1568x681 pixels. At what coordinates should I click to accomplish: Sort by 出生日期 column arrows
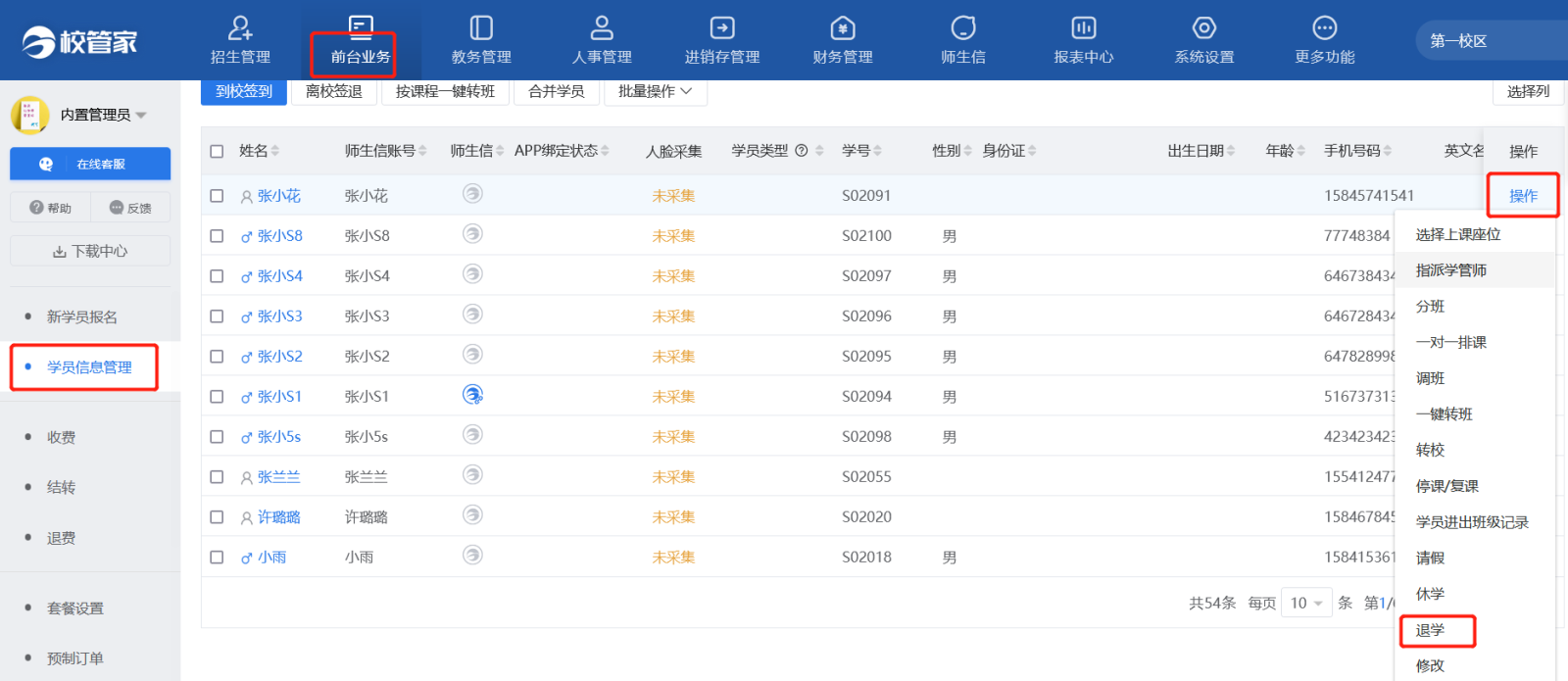pos(1231,151)
